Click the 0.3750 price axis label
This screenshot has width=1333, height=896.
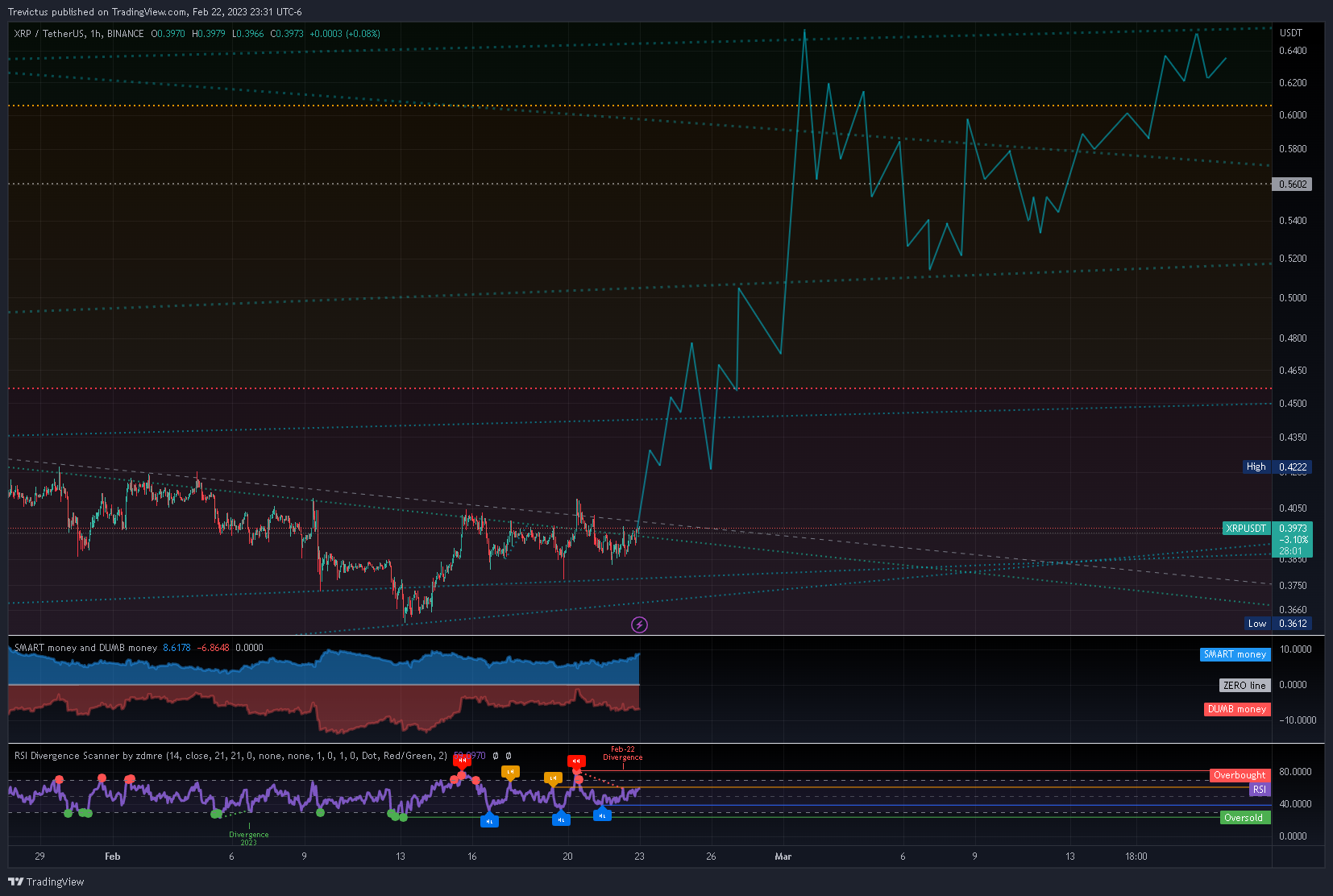pyautogui.click(x=1293, y=586)
